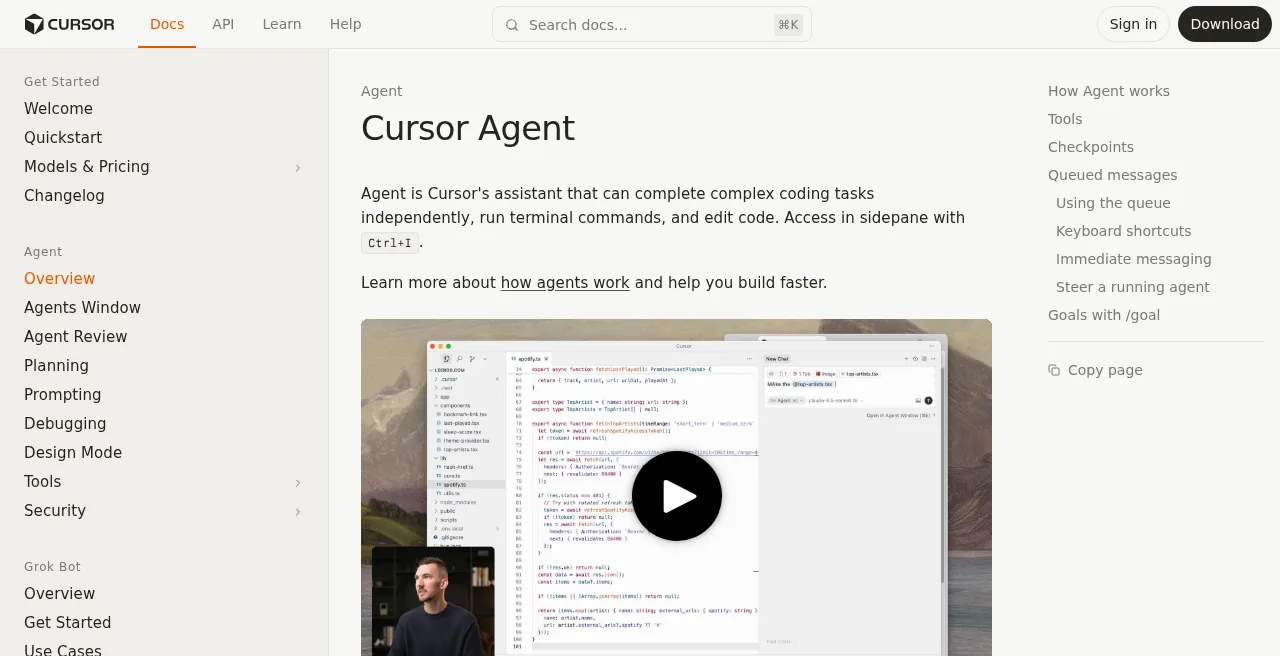Image resolution: width=1280 pixels, height=656 pixels.
Task: Click the copy page icon
Action: tap(1054, 370)
